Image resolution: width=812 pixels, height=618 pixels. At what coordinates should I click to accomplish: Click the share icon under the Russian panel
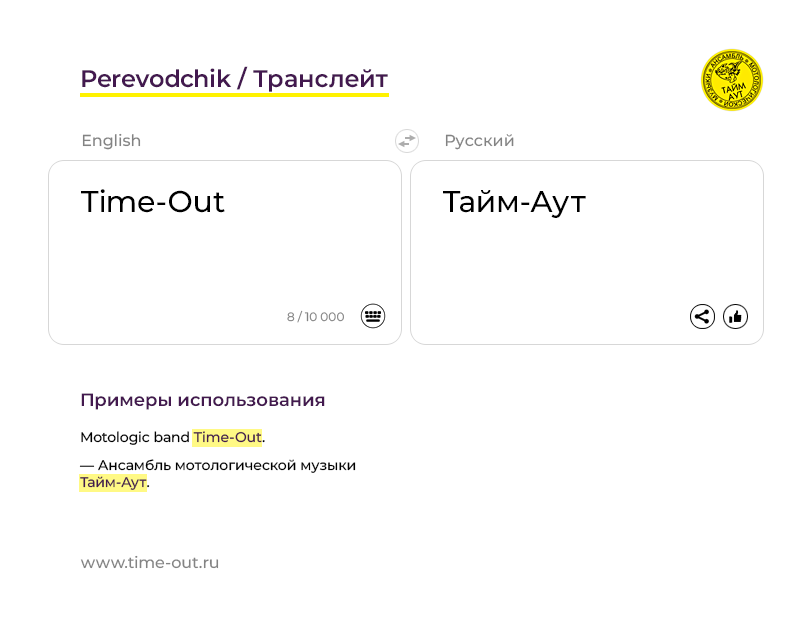[x=702, y=315]
